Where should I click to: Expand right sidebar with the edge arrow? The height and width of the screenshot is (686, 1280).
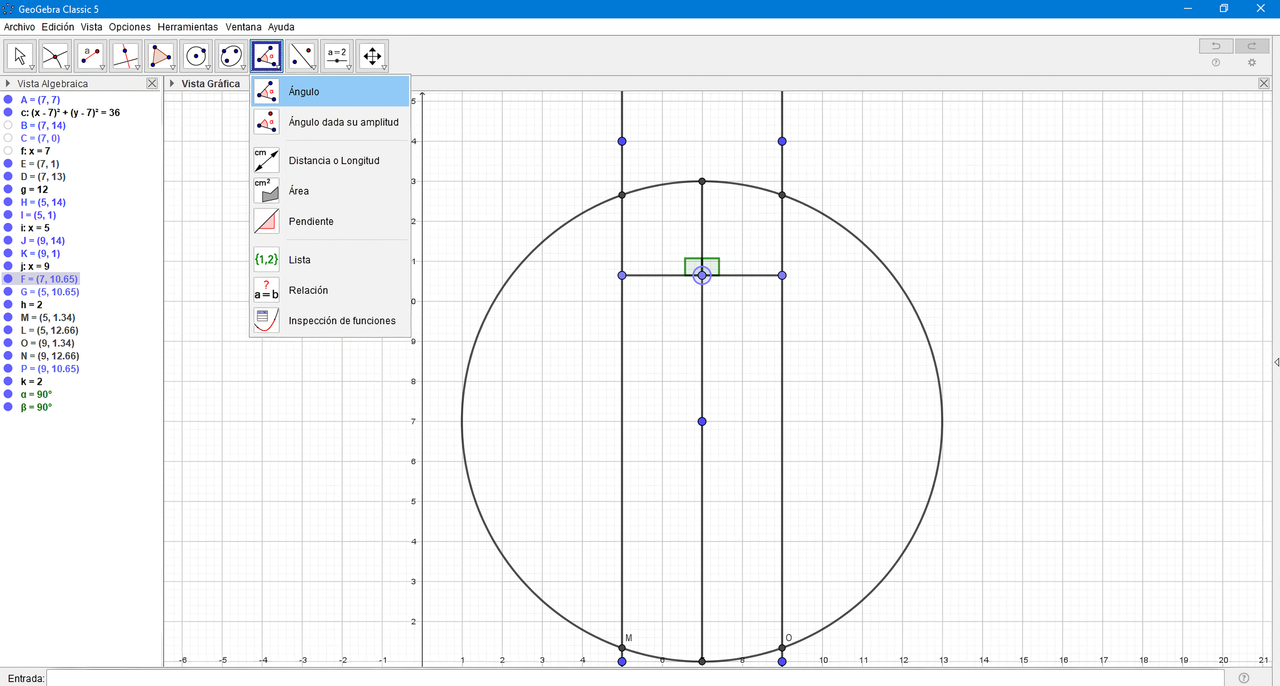click(1276, 362)
